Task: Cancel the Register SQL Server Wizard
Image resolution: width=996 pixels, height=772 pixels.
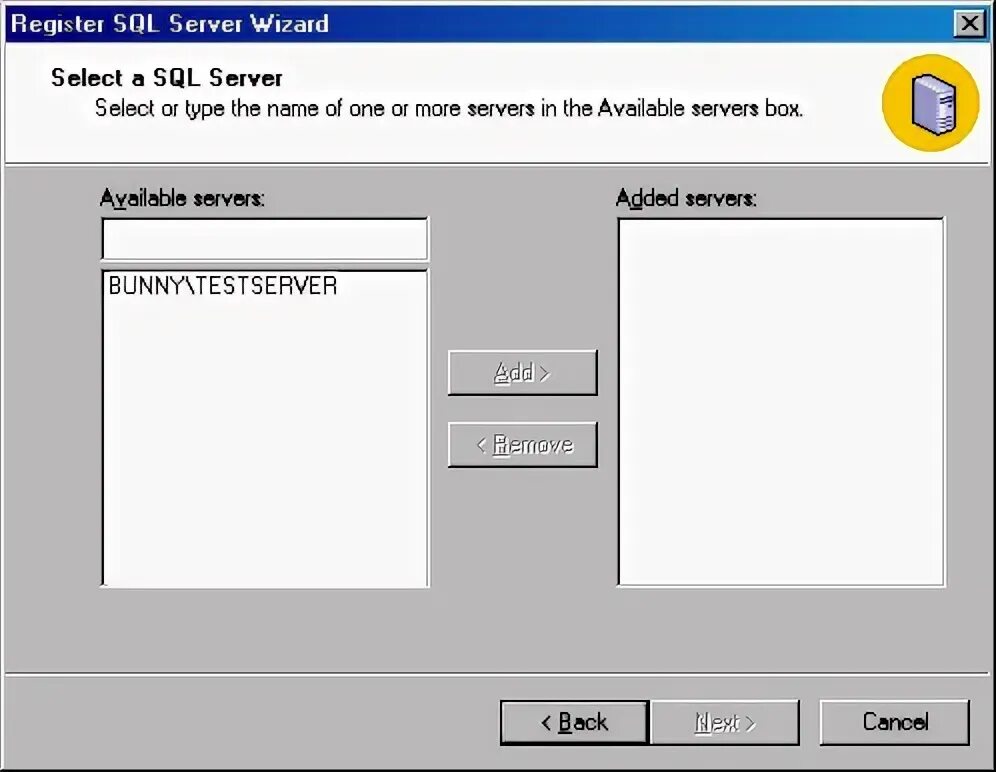Action: pos(894,722)
